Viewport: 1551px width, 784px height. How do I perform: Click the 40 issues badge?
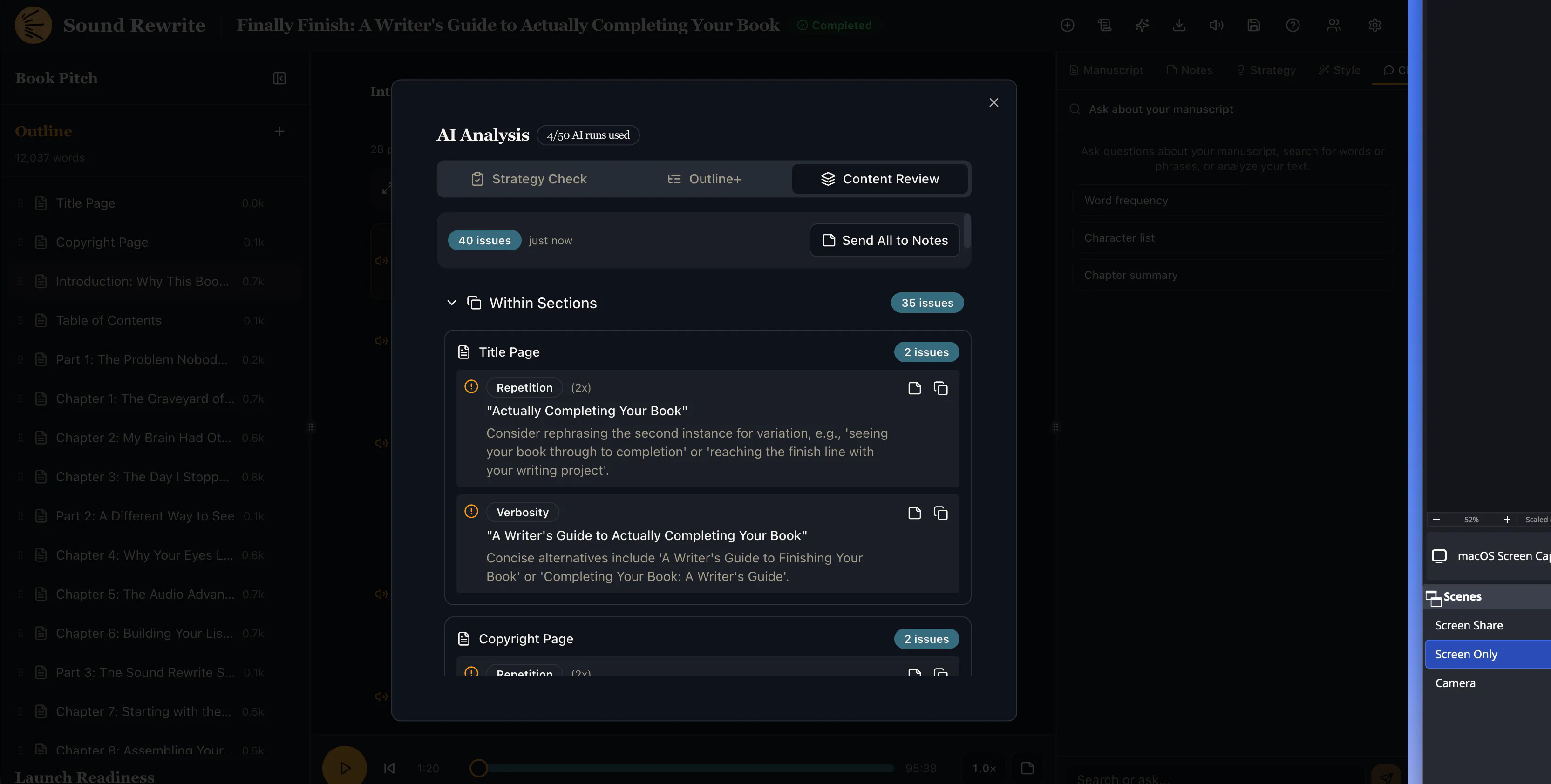coord(484,241)
